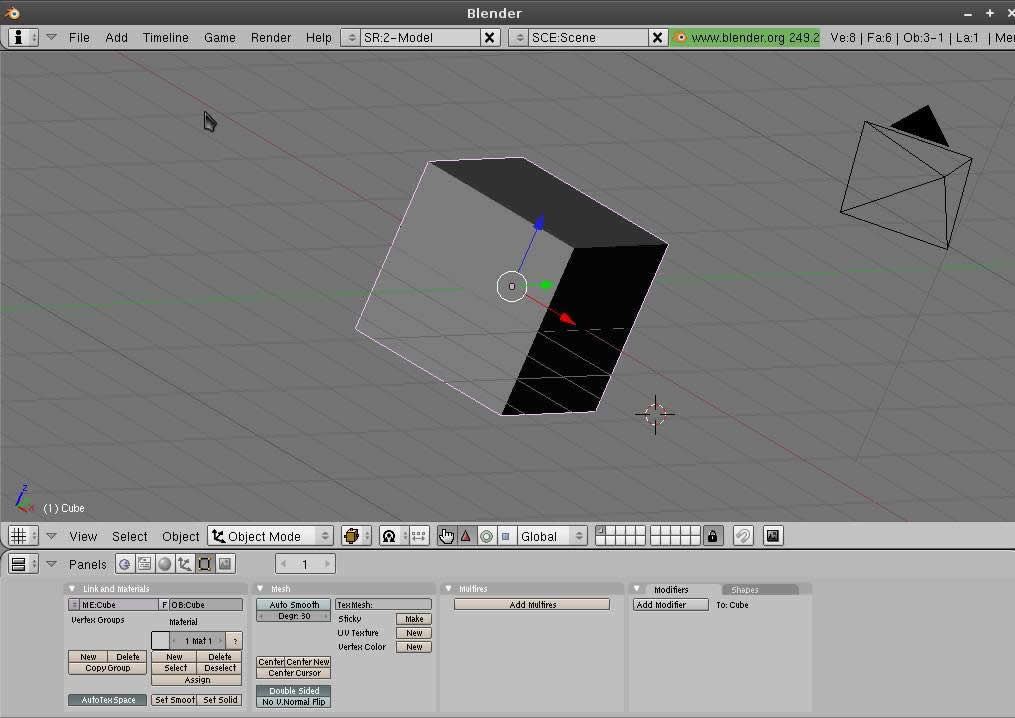Grab the green Y-axis manipulator handle
This screenshot has height=718, width=1015.
tap(546, 286)
